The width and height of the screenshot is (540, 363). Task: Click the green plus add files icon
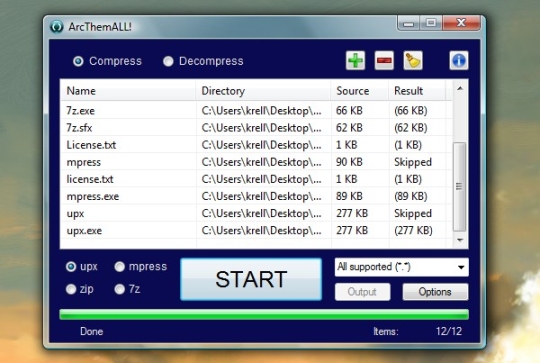(355, 61)
